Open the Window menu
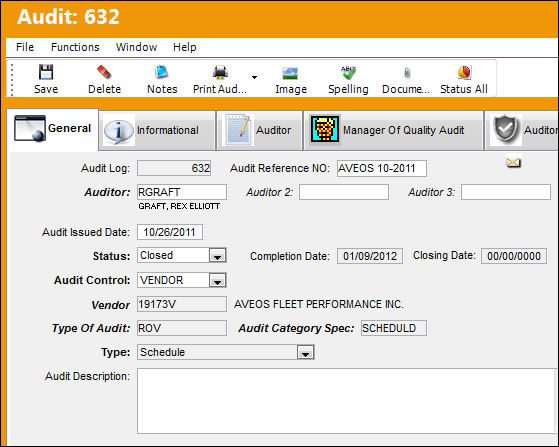The image size is (559, 447). 136,47
